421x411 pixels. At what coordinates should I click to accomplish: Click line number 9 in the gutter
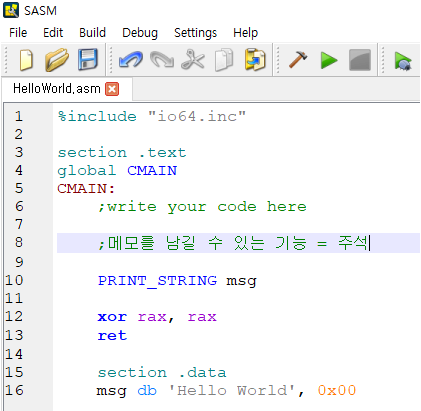coord(19,262)
